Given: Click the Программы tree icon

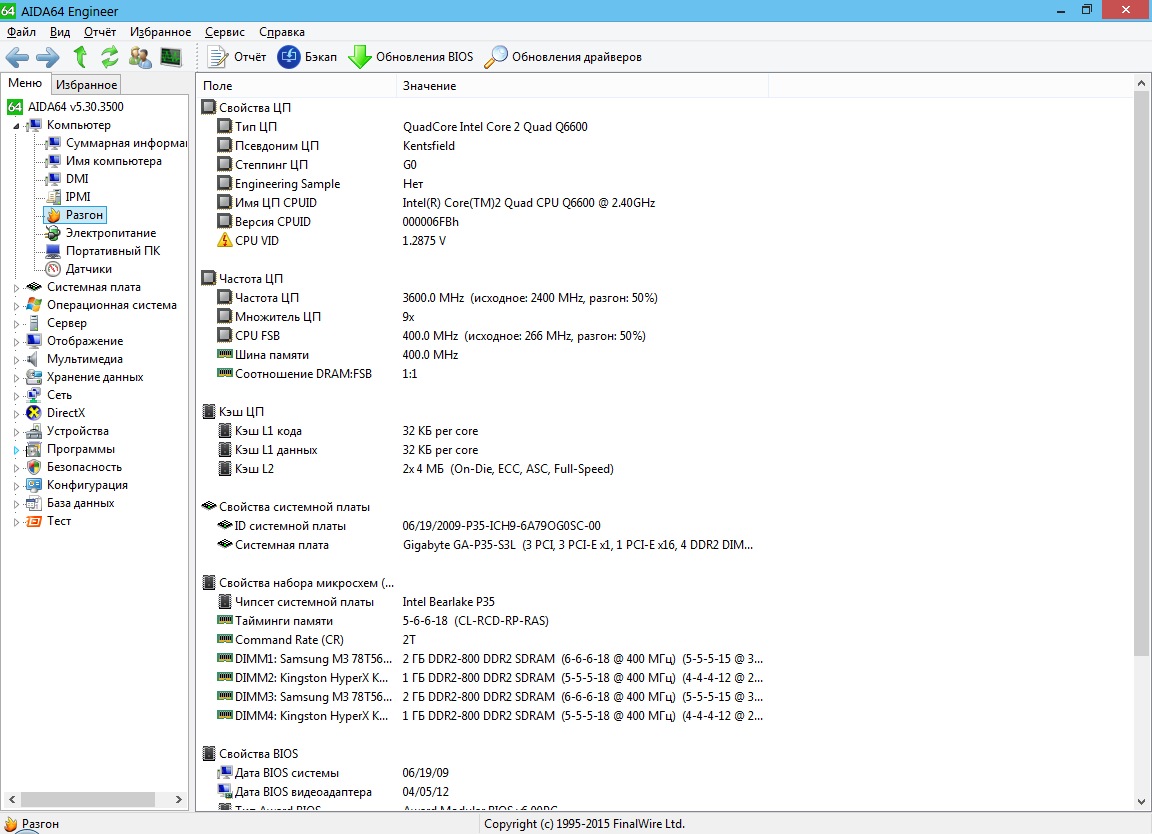Looking at the screenshot, I should (34, 449).
